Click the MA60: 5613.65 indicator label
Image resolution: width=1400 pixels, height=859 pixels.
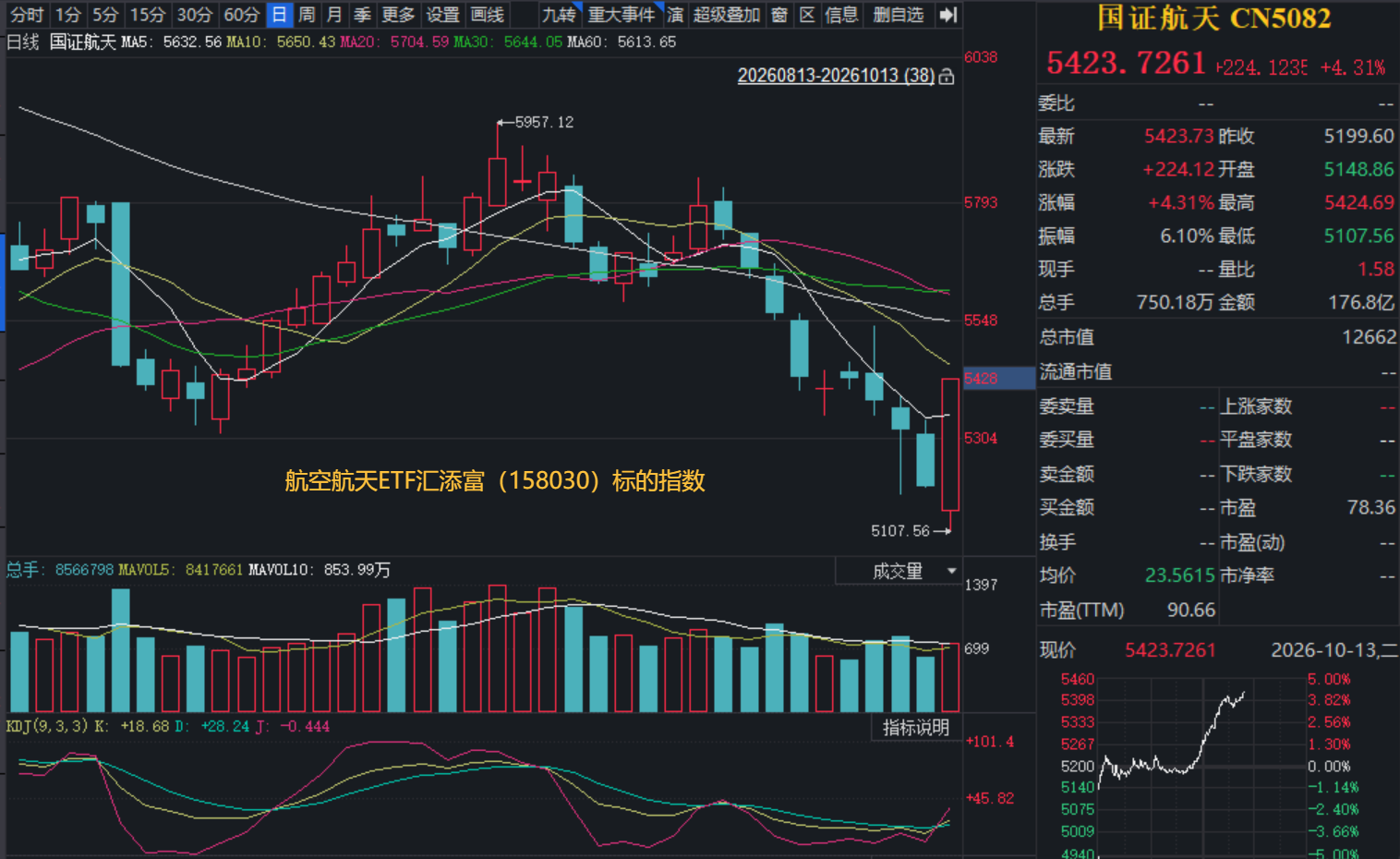[622, 42]
